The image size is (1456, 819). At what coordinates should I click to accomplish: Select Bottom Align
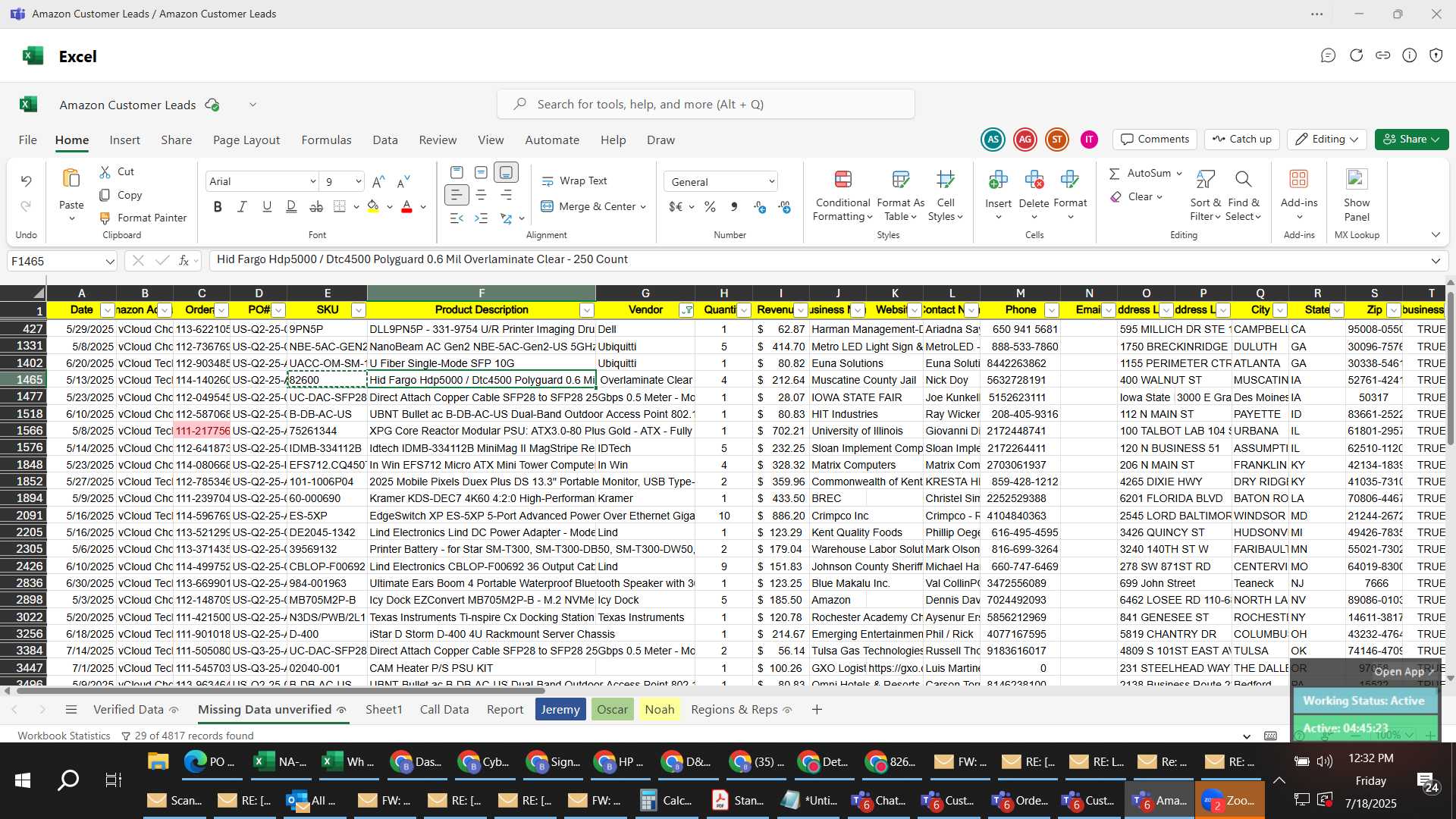pyautogui.click(x=506, y=172)
